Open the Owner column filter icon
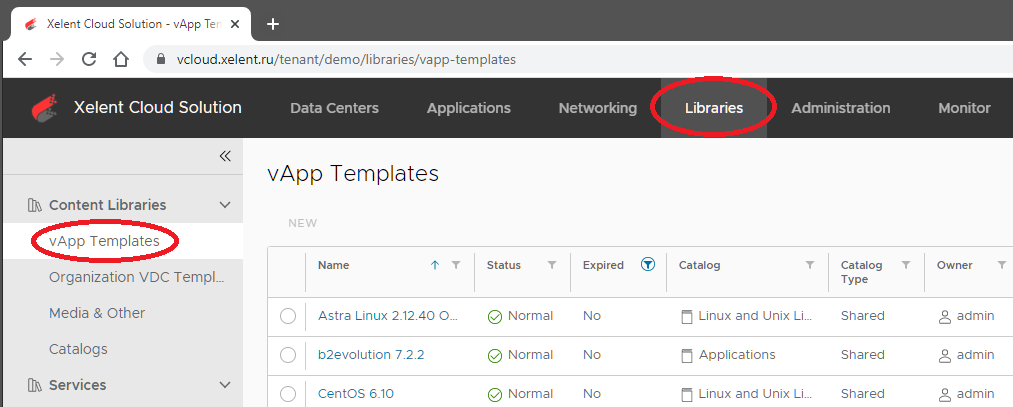The height and width of the screenshot is (407, 1013). pyautogui.click(x=1001, y=265)
